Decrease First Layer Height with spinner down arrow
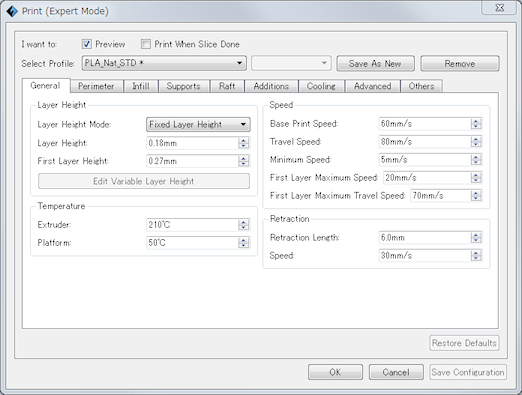This screenshot has height=395, width=522. [244, 164]
